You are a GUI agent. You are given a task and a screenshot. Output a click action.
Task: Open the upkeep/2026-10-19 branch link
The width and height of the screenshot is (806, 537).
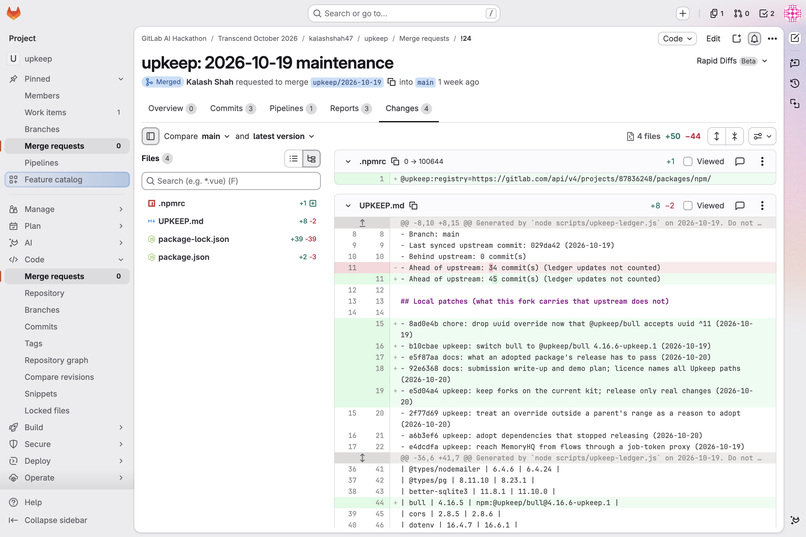coord(347,82)
